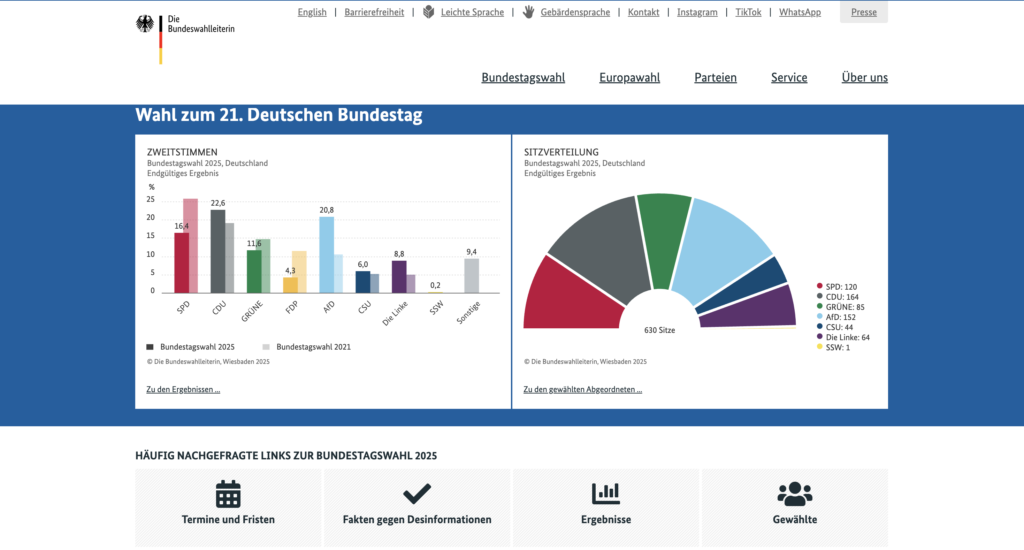
Task: Toggle the Bundestagswahl 2021 legend entry
Action: click(x=306, y=347)
